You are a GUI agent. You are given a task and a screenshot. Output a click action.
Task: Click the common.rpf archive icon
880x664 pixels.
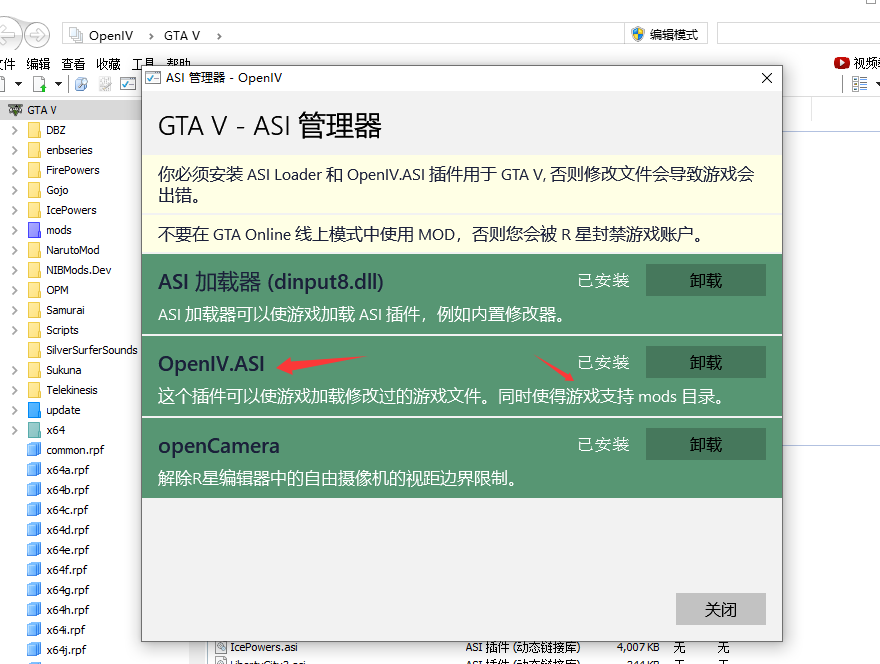[34, 450]
